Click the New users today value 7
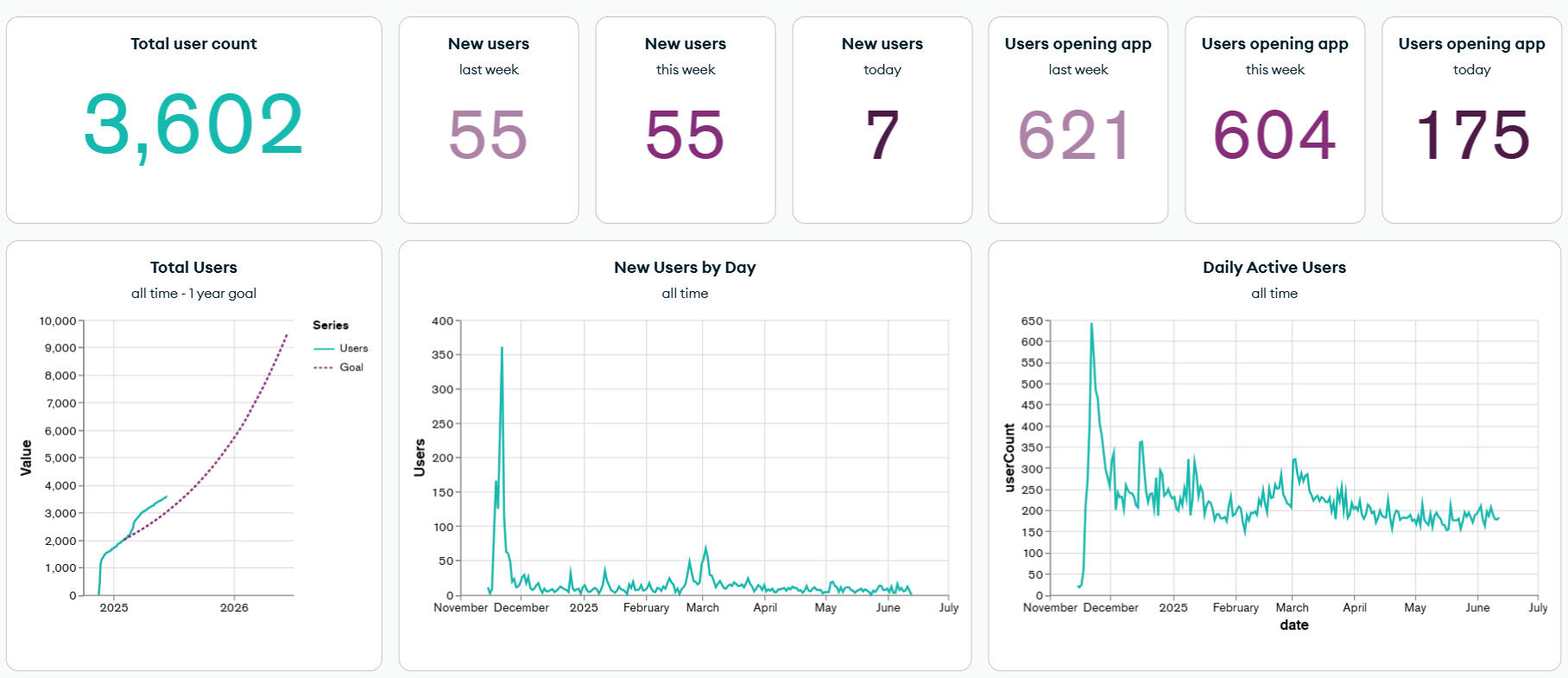The width and height of the screenshot is (1568, 678). (882, 135)
